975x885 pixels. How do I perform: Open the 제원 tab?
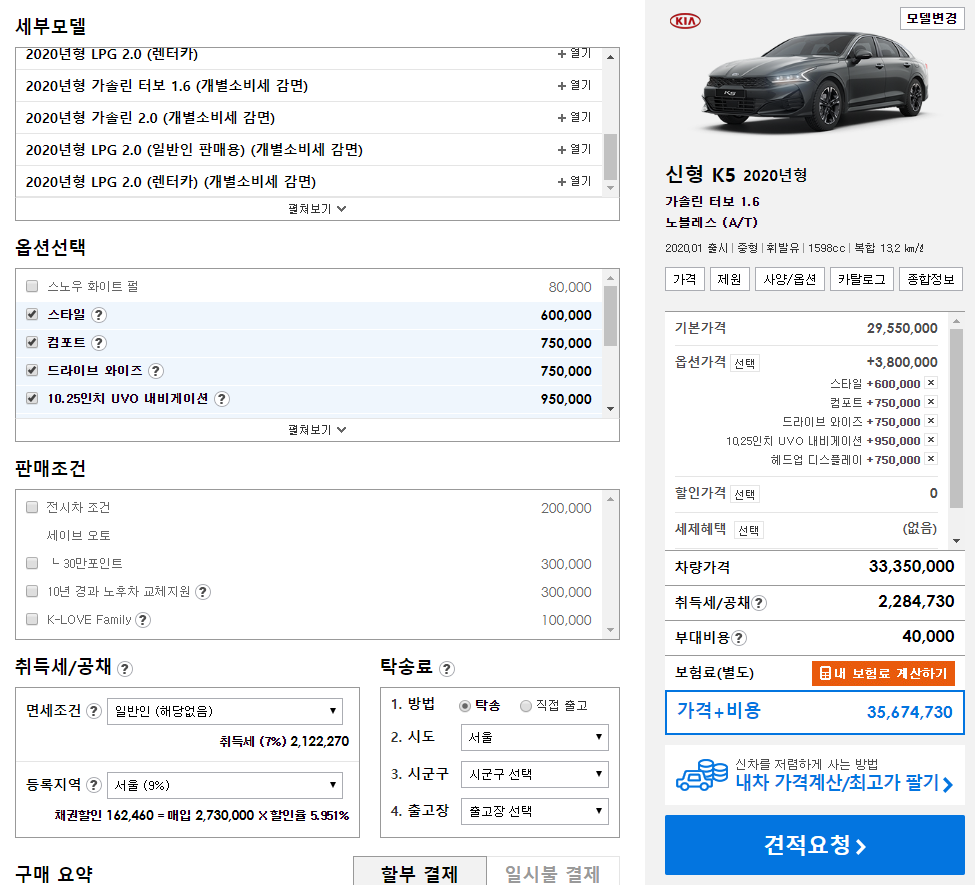click(x=729, y=279)
